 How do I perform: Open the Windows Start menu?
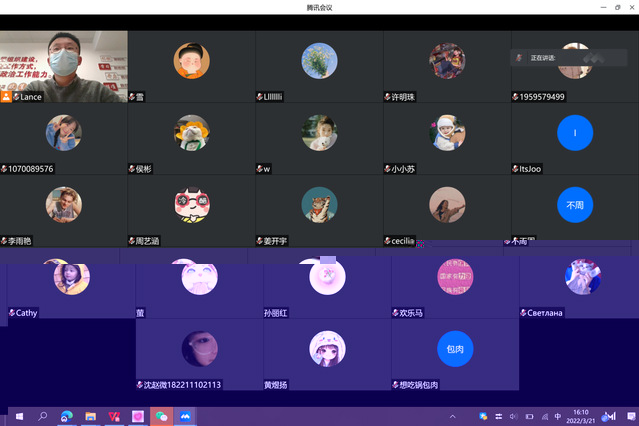[19, 416]
